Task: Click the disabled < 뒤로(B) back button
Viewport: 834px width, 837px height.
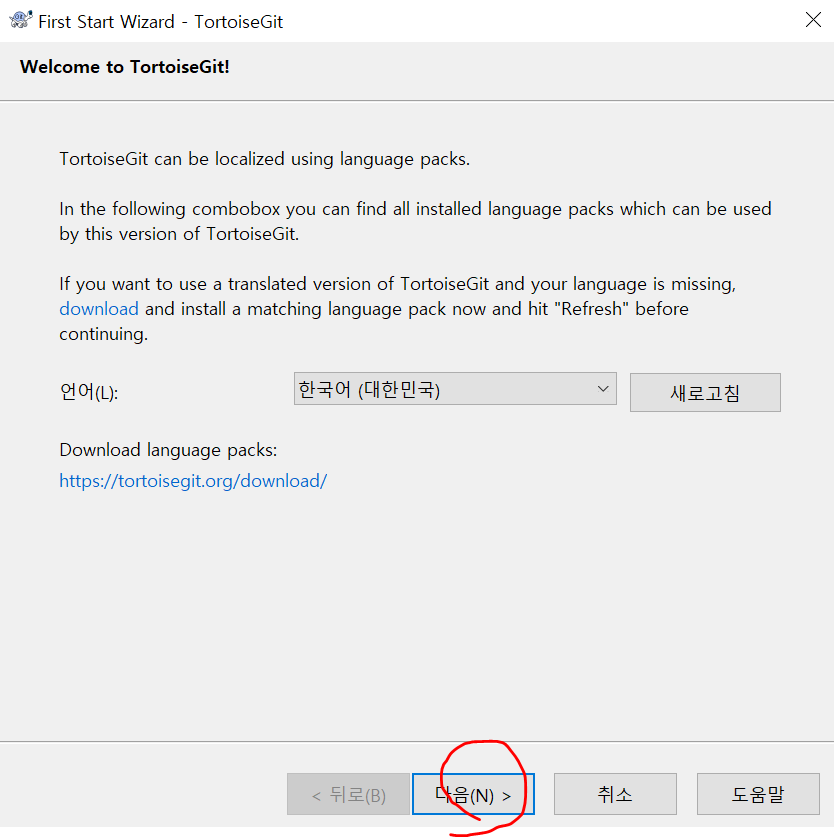Action: tap(348, 794)
